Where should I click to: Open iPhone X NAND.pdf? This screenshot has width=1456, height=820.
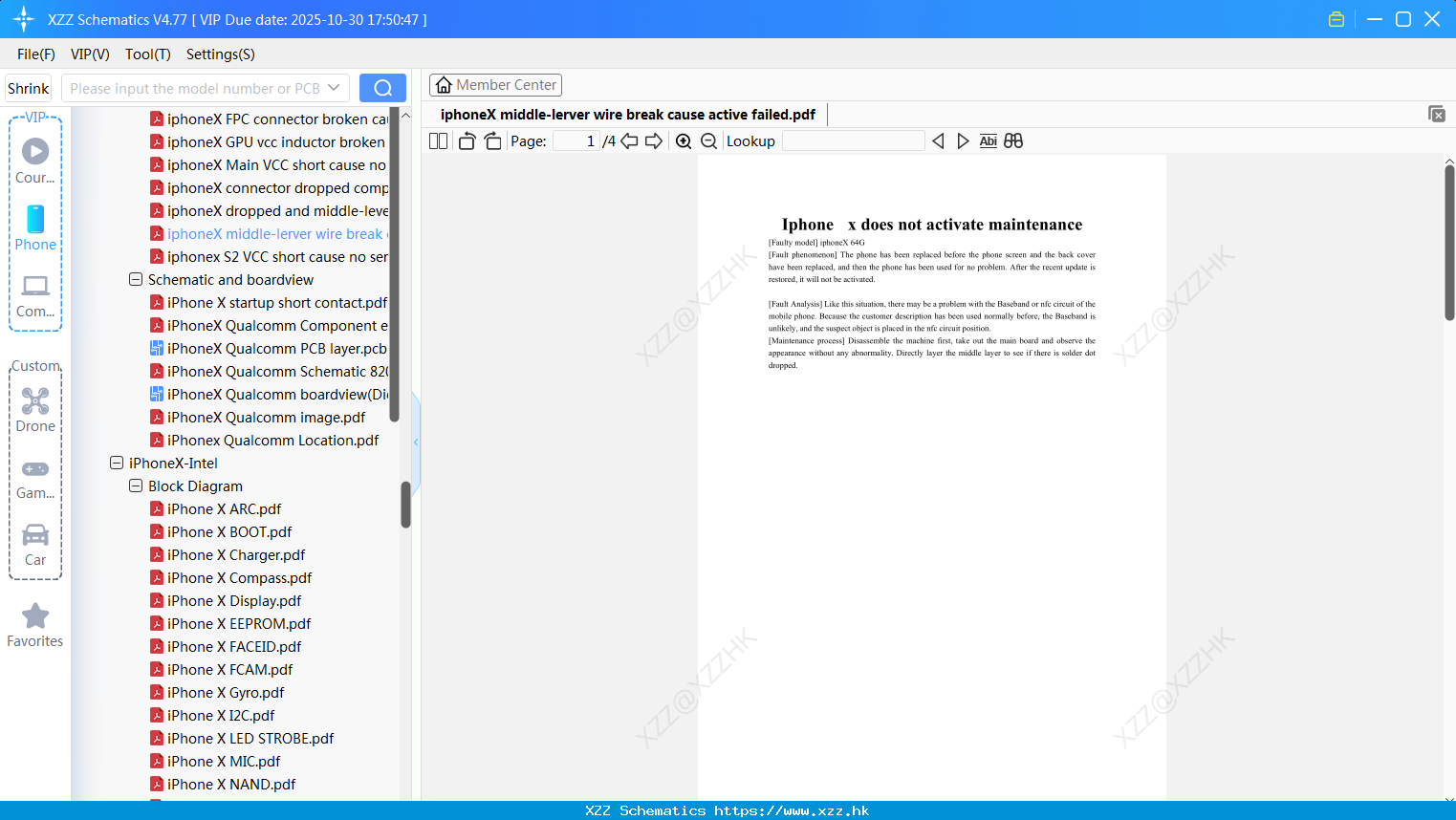[x=223, y=784]
